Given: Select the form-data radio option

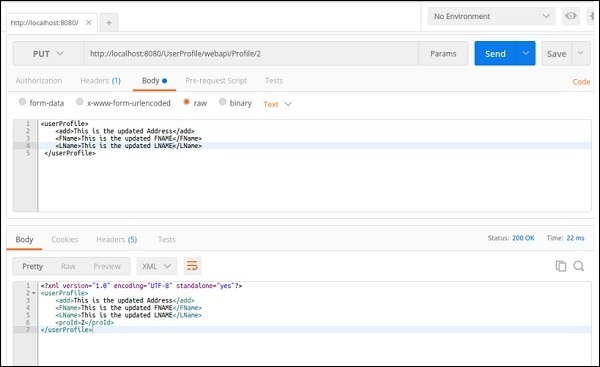Looking at the screenshot, I should tap(23, 102).
